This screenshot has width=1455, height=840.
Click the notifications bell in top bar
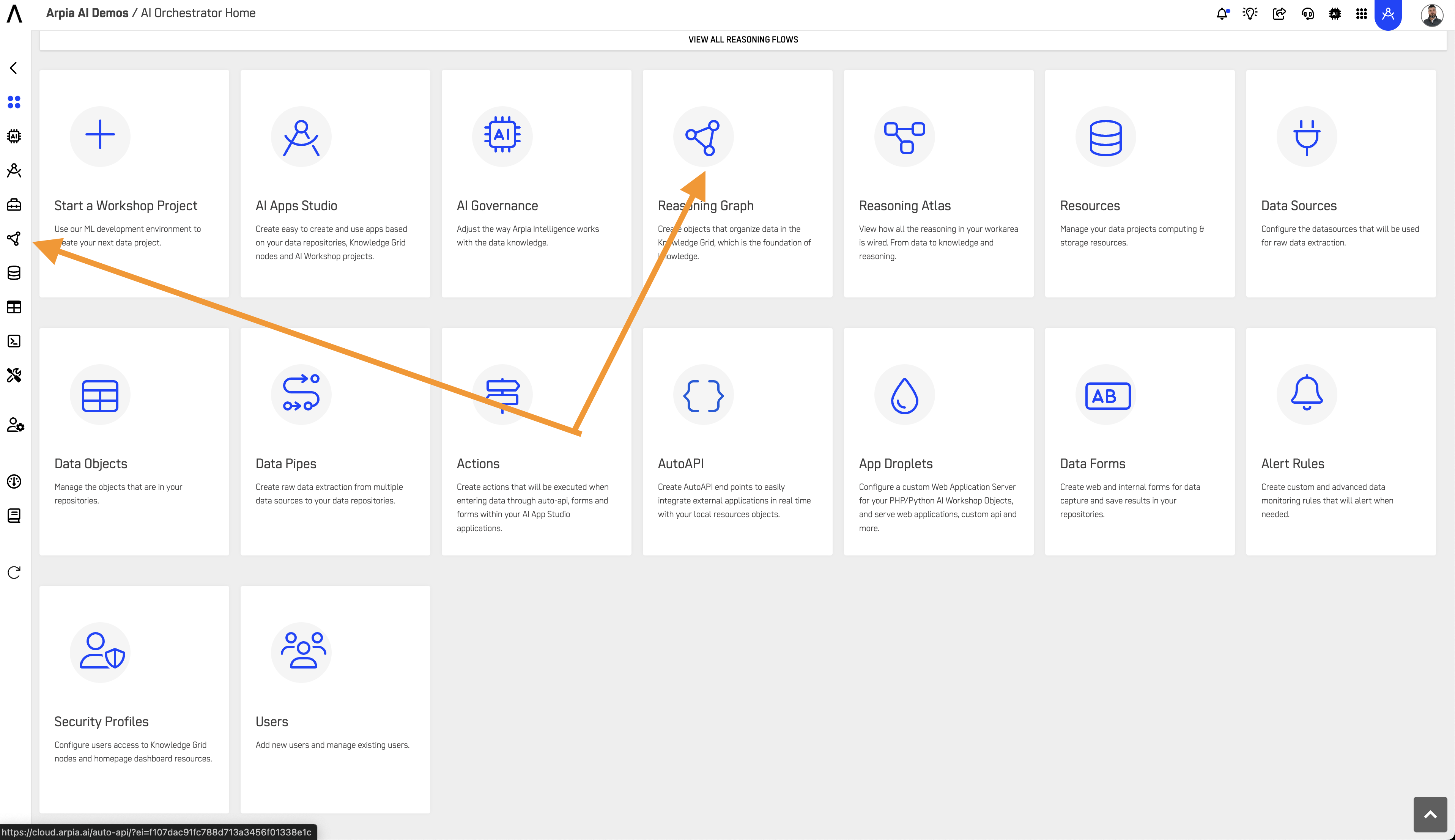pos(1221,13)
